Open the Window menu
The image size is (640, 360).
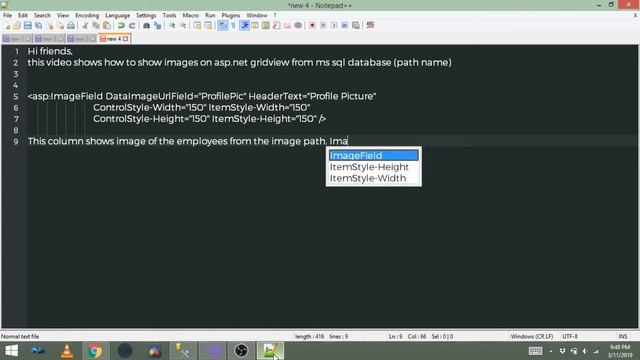257,16
